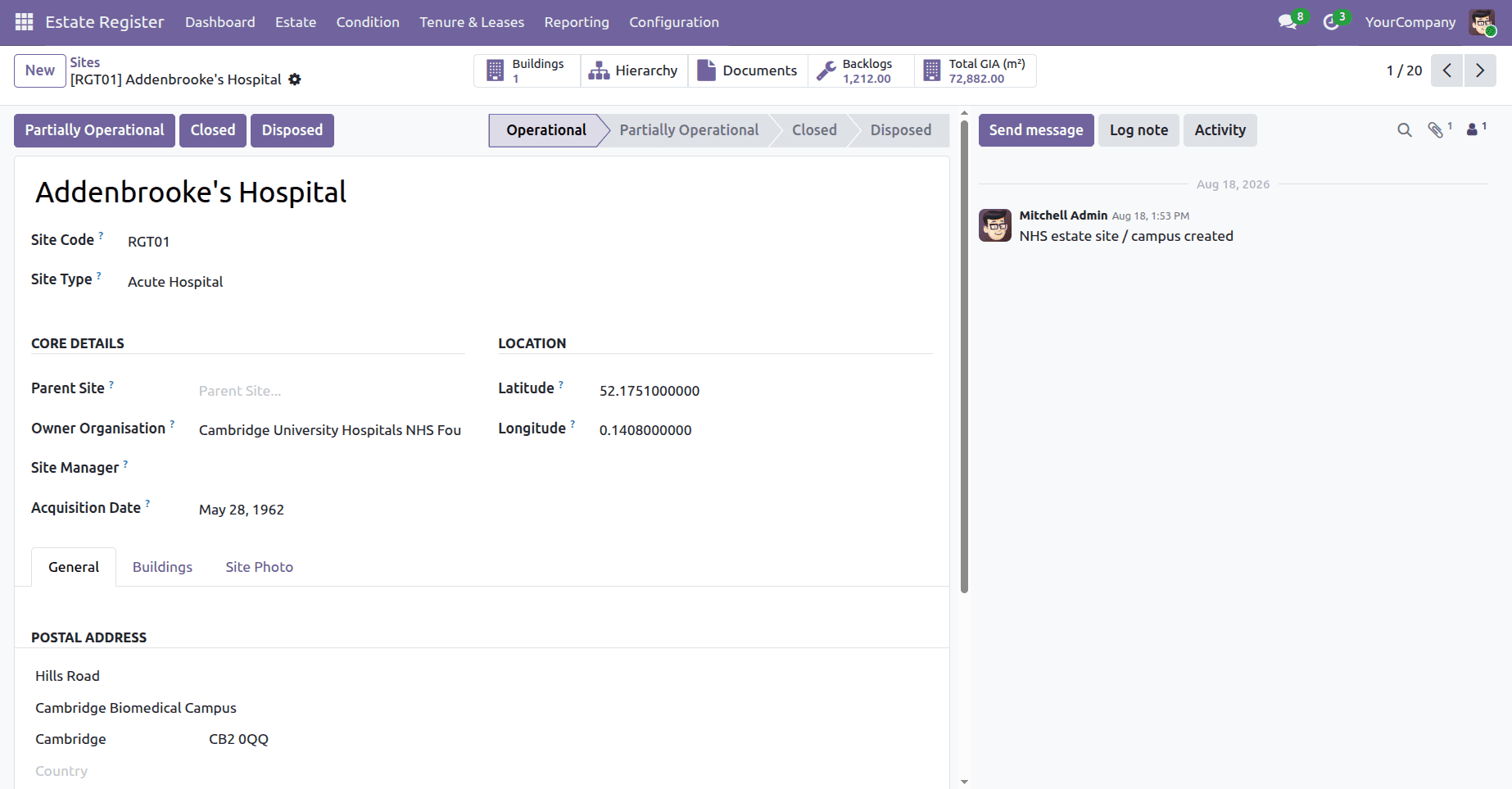
Task: Show Site Type help question mark
Action: point(99,275)
